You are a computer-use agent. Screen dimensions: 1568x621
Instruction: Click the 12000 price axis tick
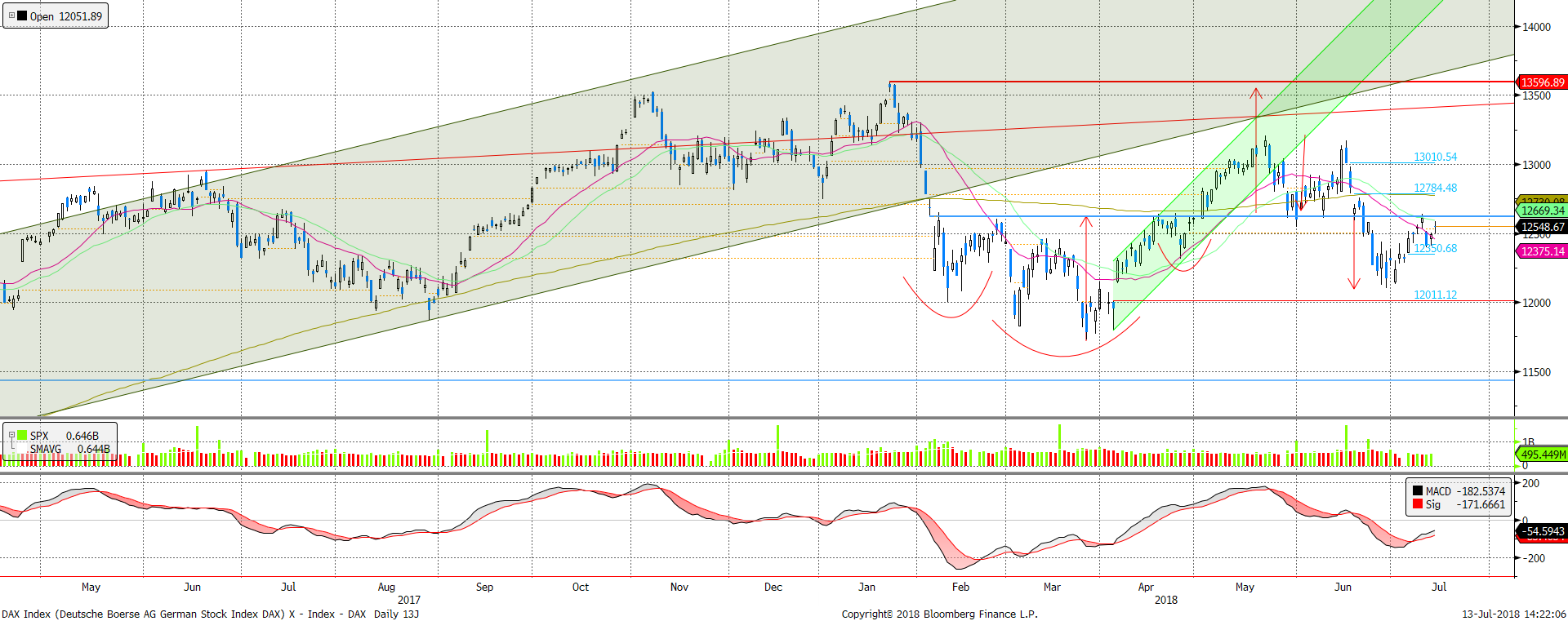(1536, 303)
